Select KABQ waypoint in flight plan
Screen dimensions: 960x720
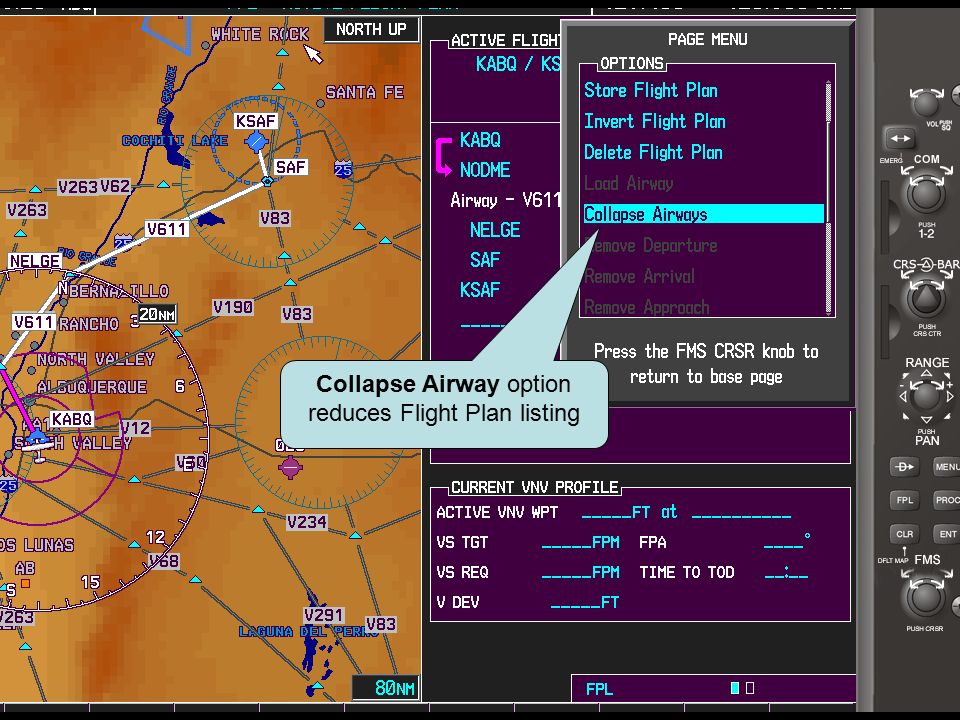point(480,140)
